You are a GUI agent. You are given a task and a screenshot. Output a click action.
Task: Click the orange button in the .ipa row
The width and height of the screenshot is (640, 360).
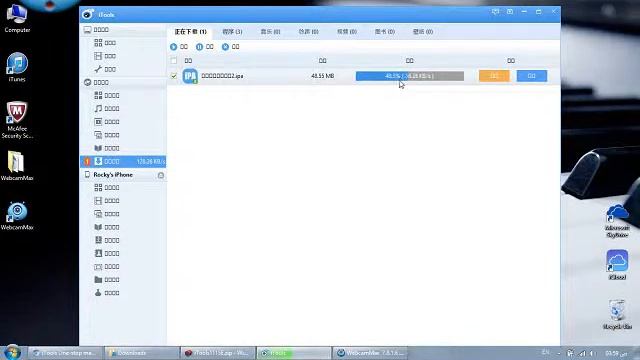pos(494,76)
